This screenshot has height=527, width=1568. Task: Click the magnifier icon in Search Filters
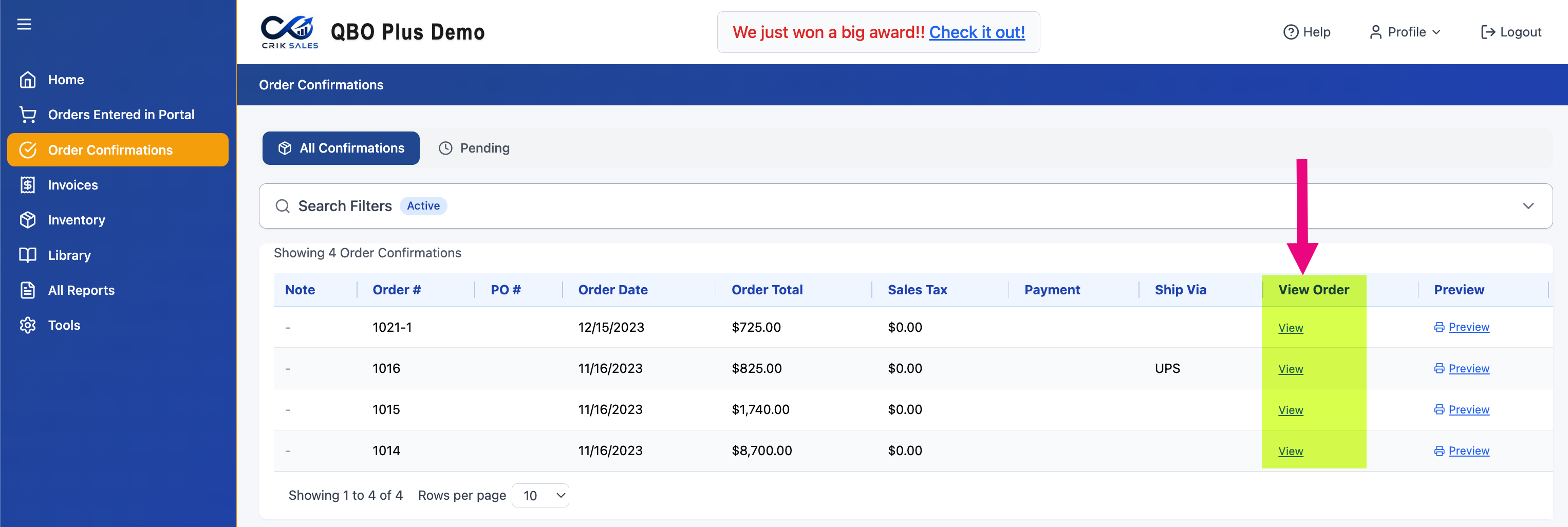pyautogui.click(x=283, y=206)
